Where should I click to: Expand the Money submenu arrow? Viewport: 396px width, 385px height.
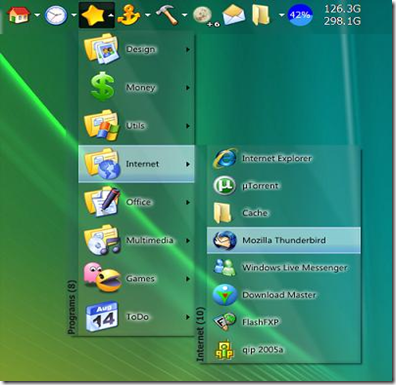tap(188, 88)
